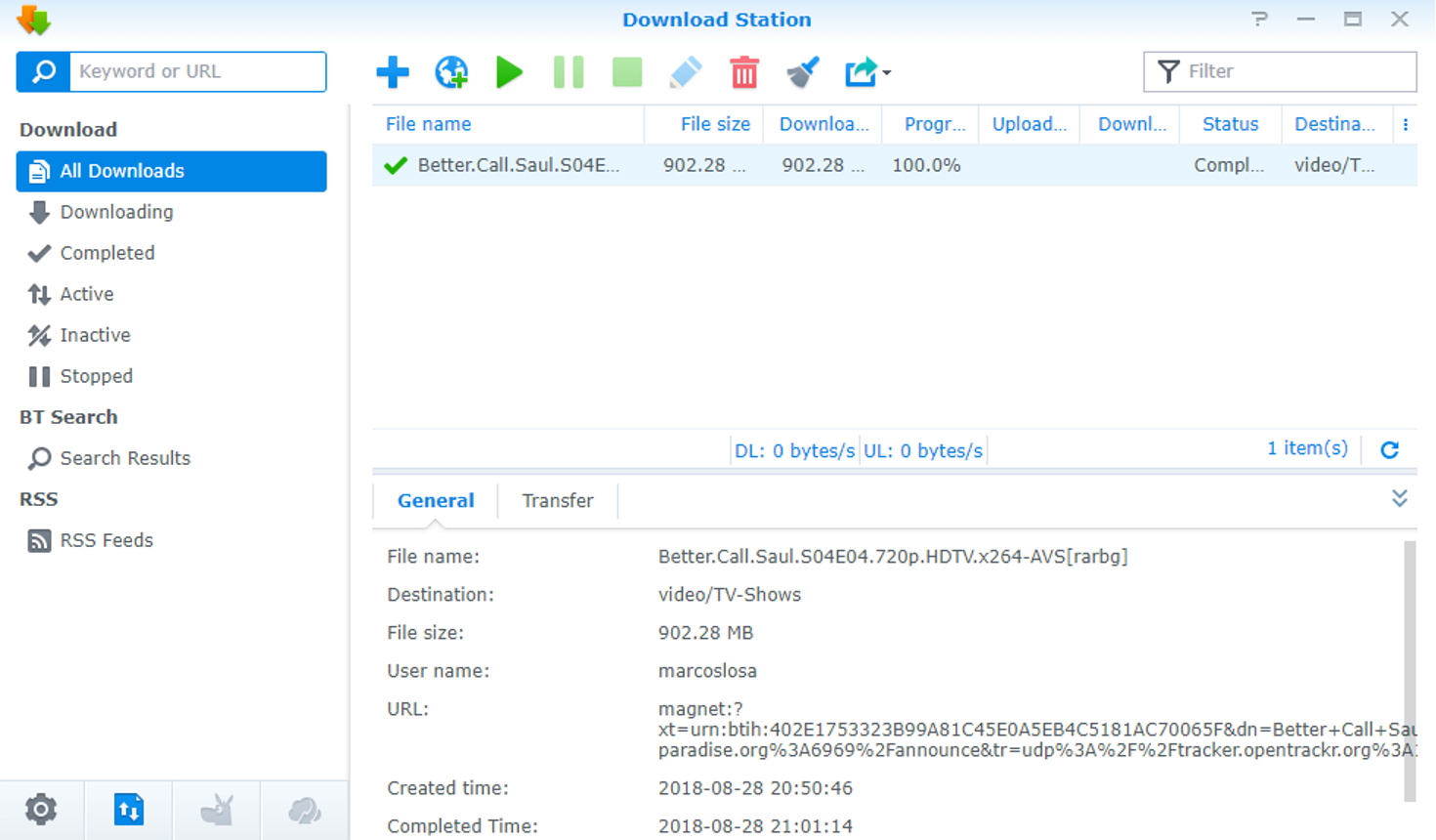
Task: Open Download Station help
Action: [1260, 20]
